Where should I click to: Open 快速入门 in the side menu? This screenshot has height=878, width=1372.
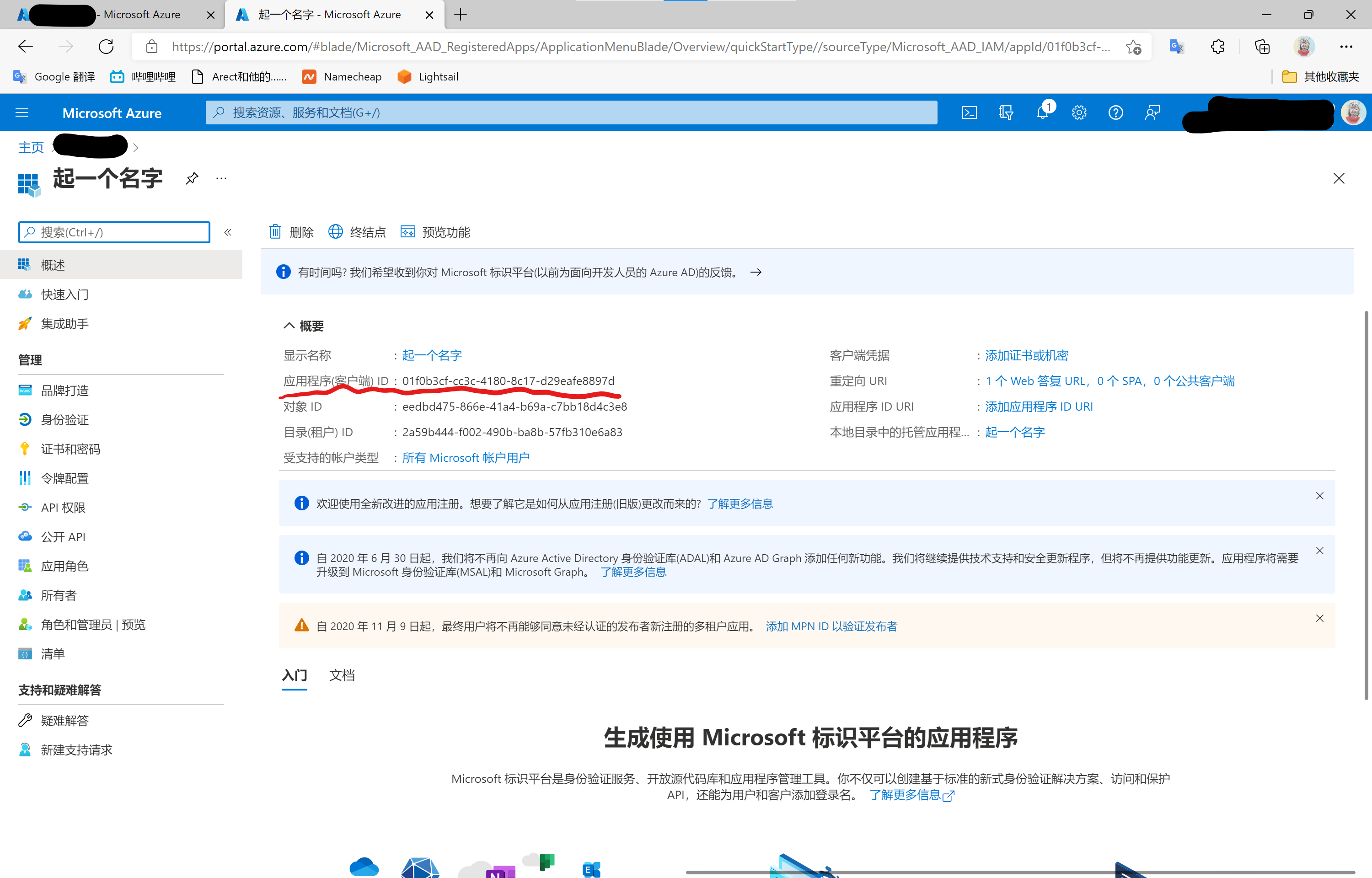coord(121,294)
